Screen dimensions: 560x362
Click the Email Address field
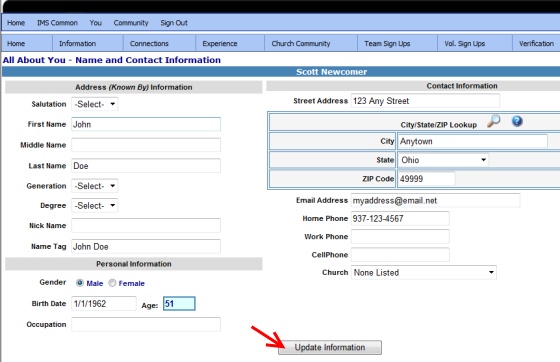435,200
